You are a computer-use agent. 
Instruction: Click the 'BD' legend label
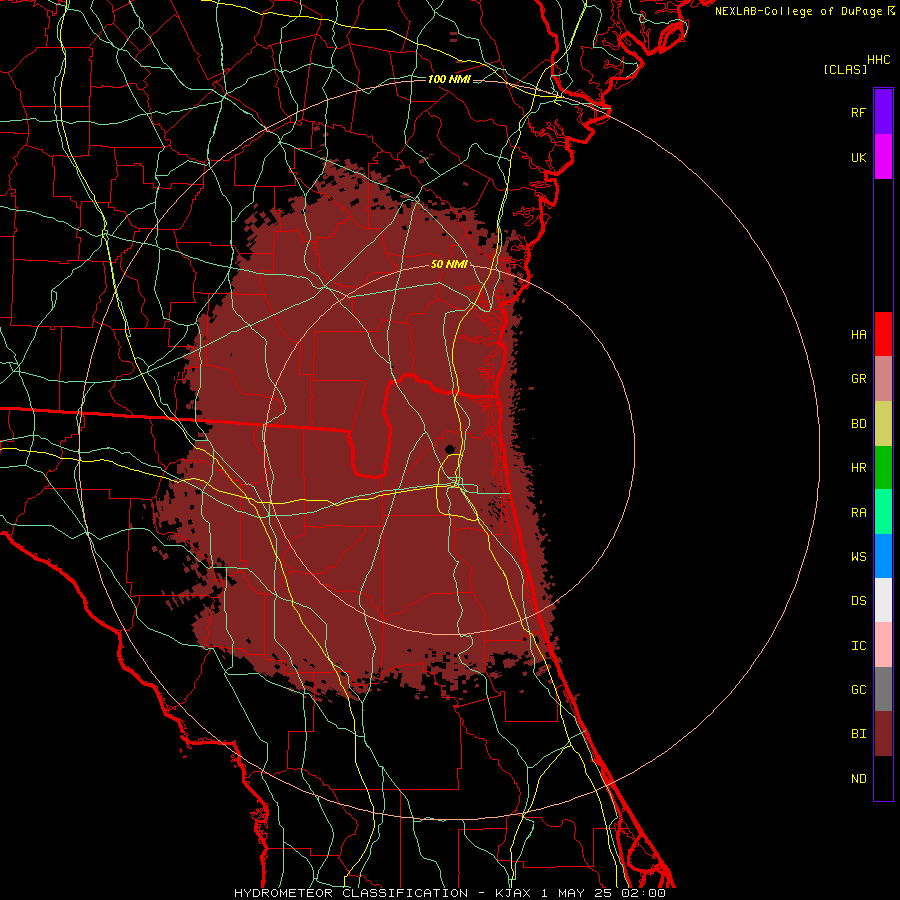(x=858, y=424)
